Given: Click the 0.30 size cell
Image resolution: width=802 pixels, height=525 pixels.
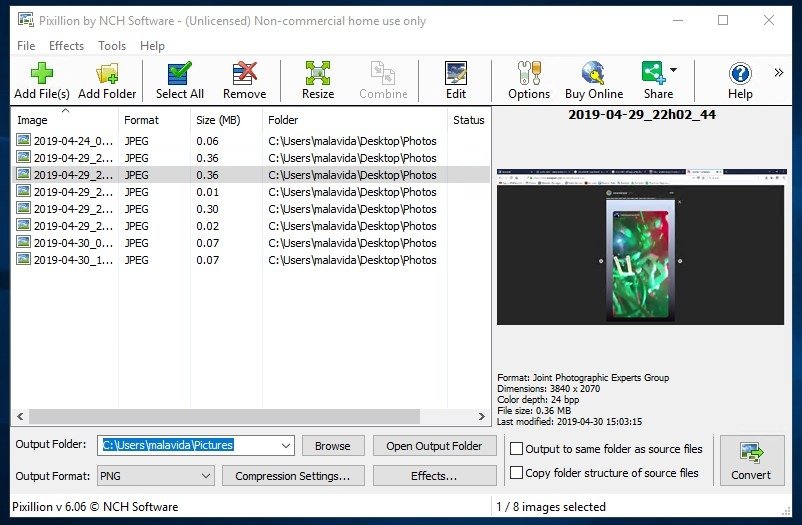Looking at the screenshot, I should click(207, 209).
